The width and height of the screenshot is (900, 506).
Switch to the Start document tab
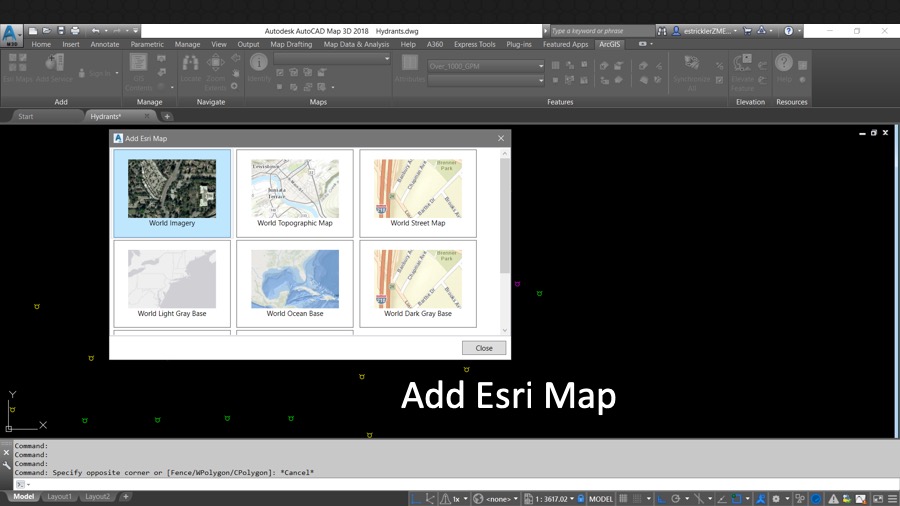tap(26, 116)
